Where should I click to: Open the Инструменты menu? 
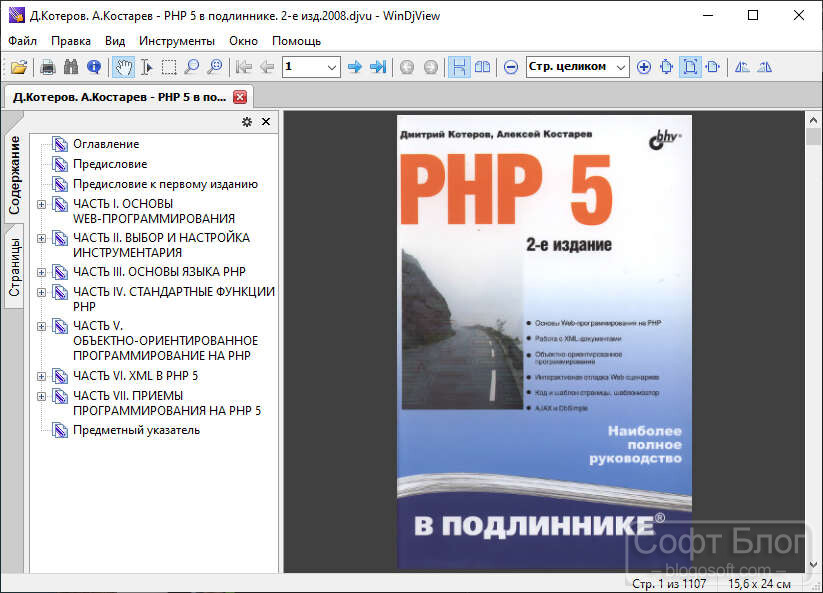click(x=177, y=41)
